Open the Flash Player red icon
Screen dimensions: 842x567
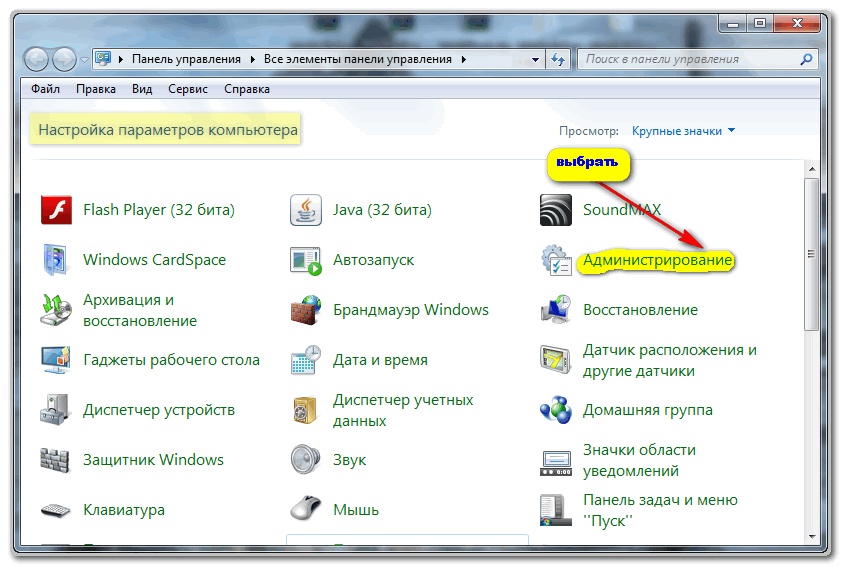(x=56, y=210)
